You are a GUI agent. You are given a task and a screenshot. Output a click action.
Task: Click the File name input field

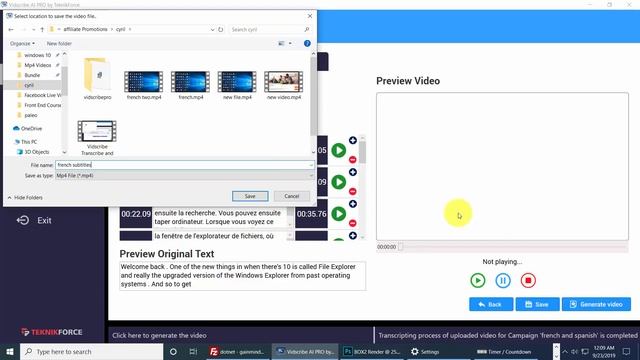pos(182,165)
